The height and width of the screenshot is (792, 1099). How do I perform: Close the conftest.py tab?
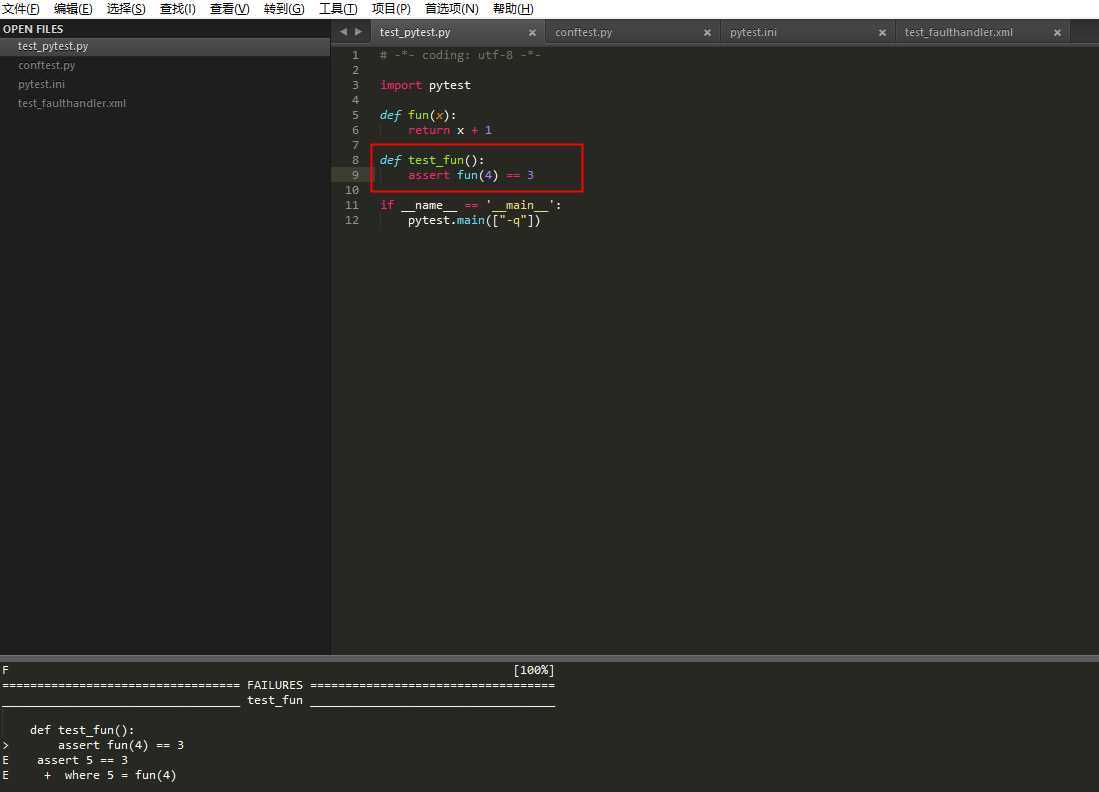tap(707, 33)
